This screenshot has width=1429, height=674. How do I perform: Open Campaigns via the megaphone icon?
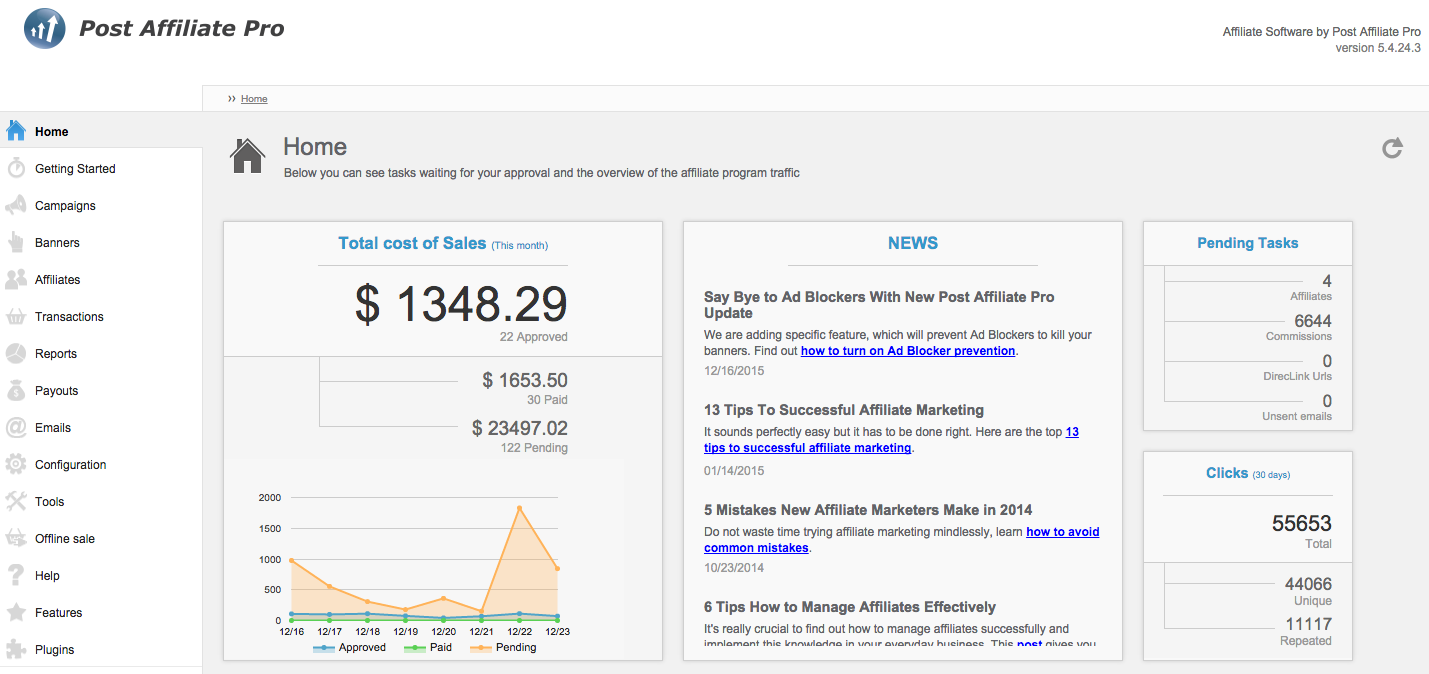pos(16,205)
